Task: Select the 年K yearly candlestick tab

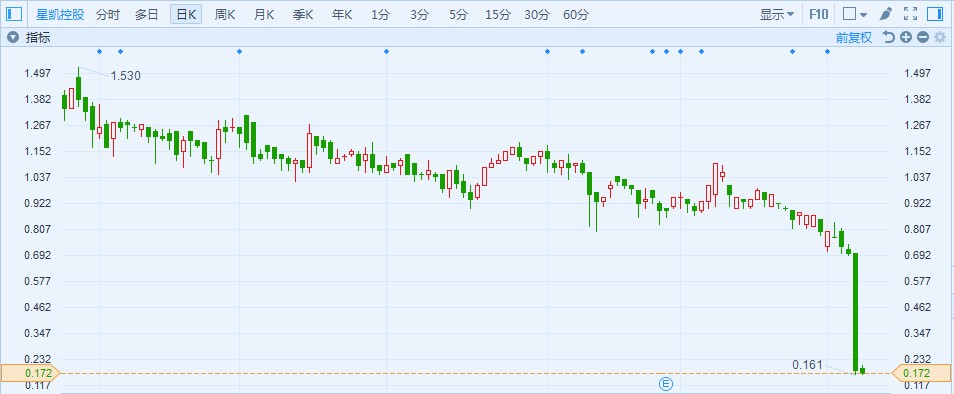Action: click(341, 15)
